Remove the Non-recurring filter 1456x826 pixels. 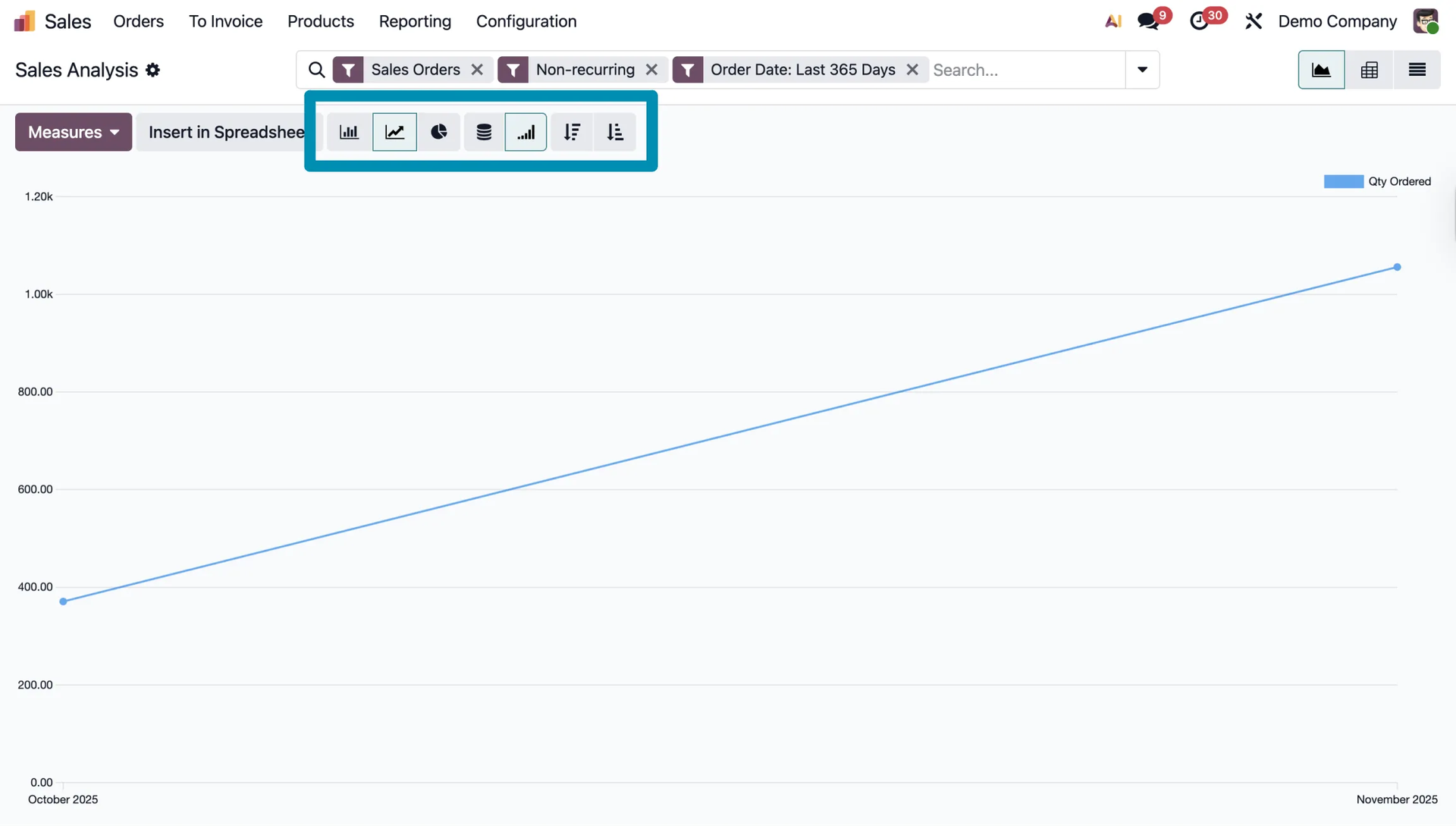(x=651, y=70)
